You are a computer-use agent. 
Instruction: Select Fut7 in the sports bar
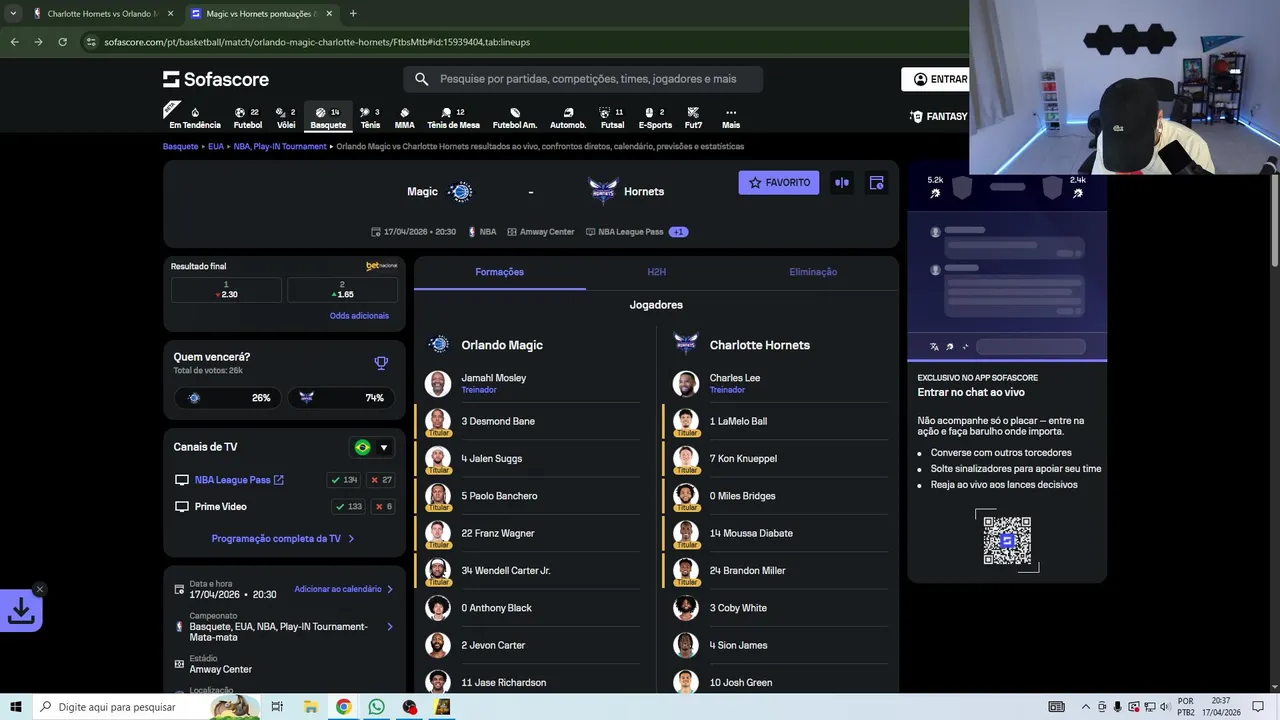click(693, 118)
